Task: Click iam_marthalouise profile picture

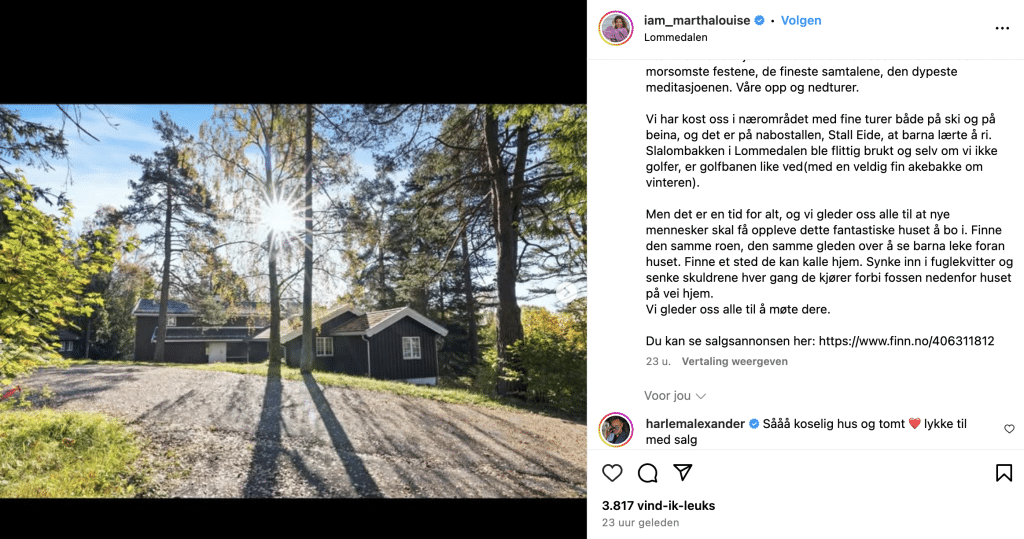Action: coord(616,28)
